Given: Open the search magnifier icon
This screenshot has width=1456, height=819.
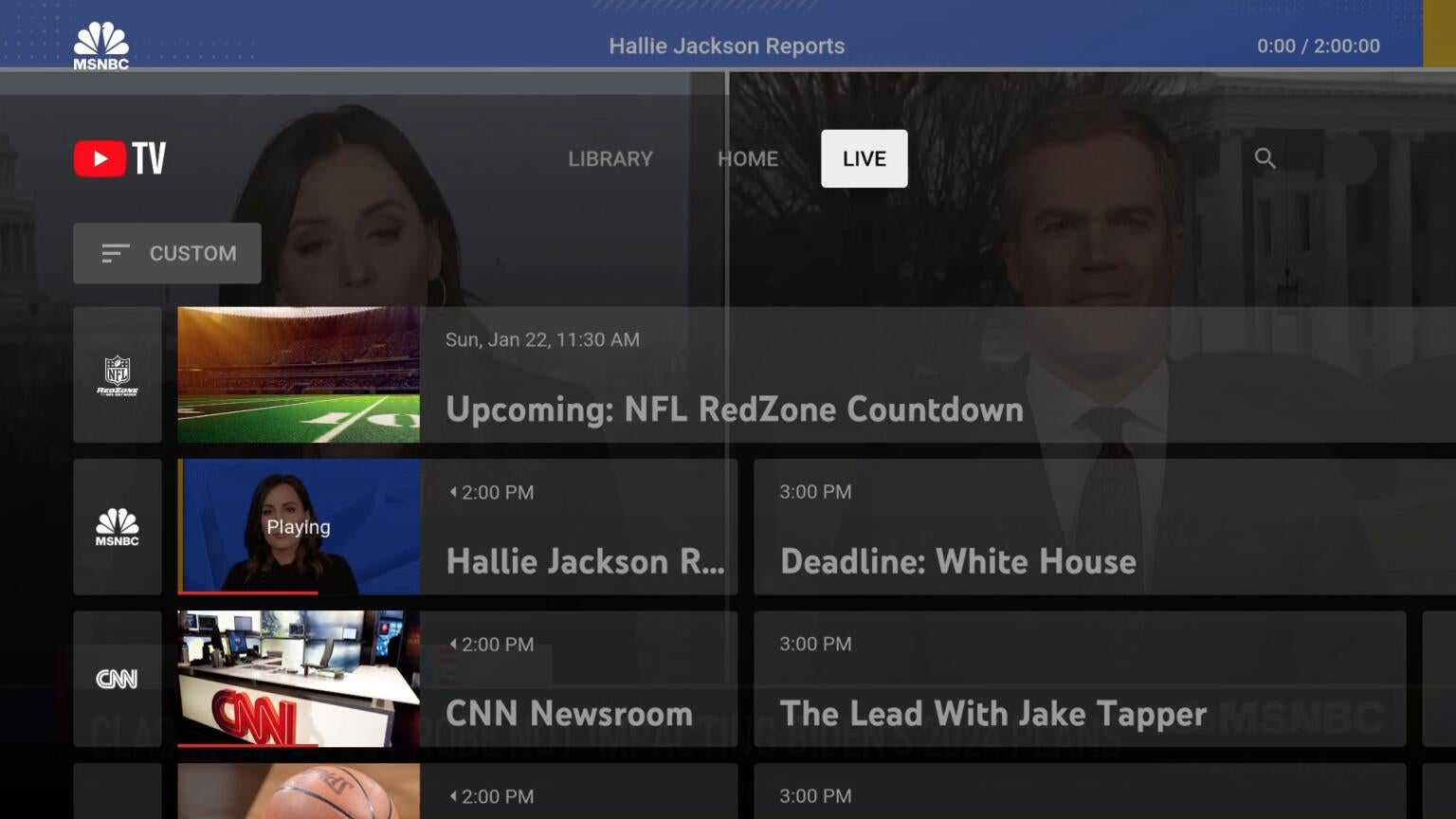Looking at the screenshot, I should (x=1265, y=158).
